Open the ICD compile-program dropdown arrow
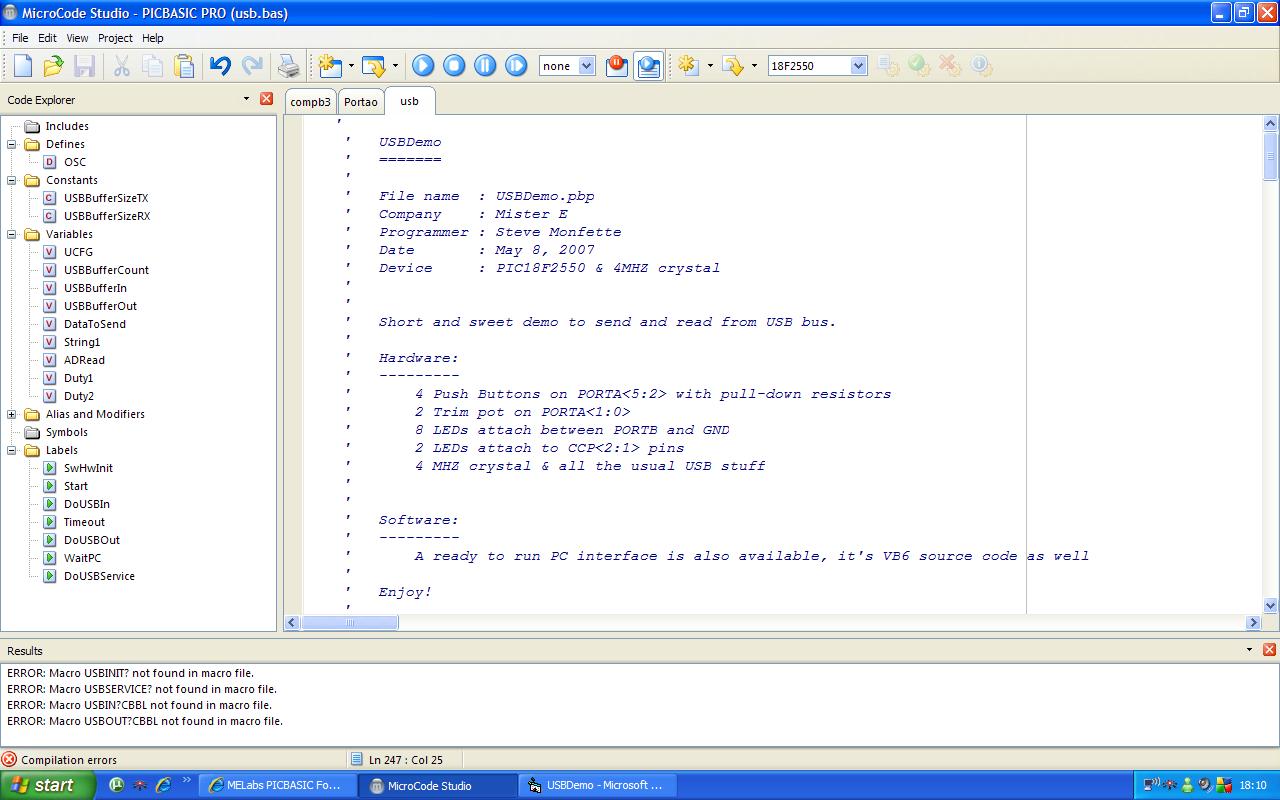The height and width of the screenshot is (800, 1280). click(754, 66)
